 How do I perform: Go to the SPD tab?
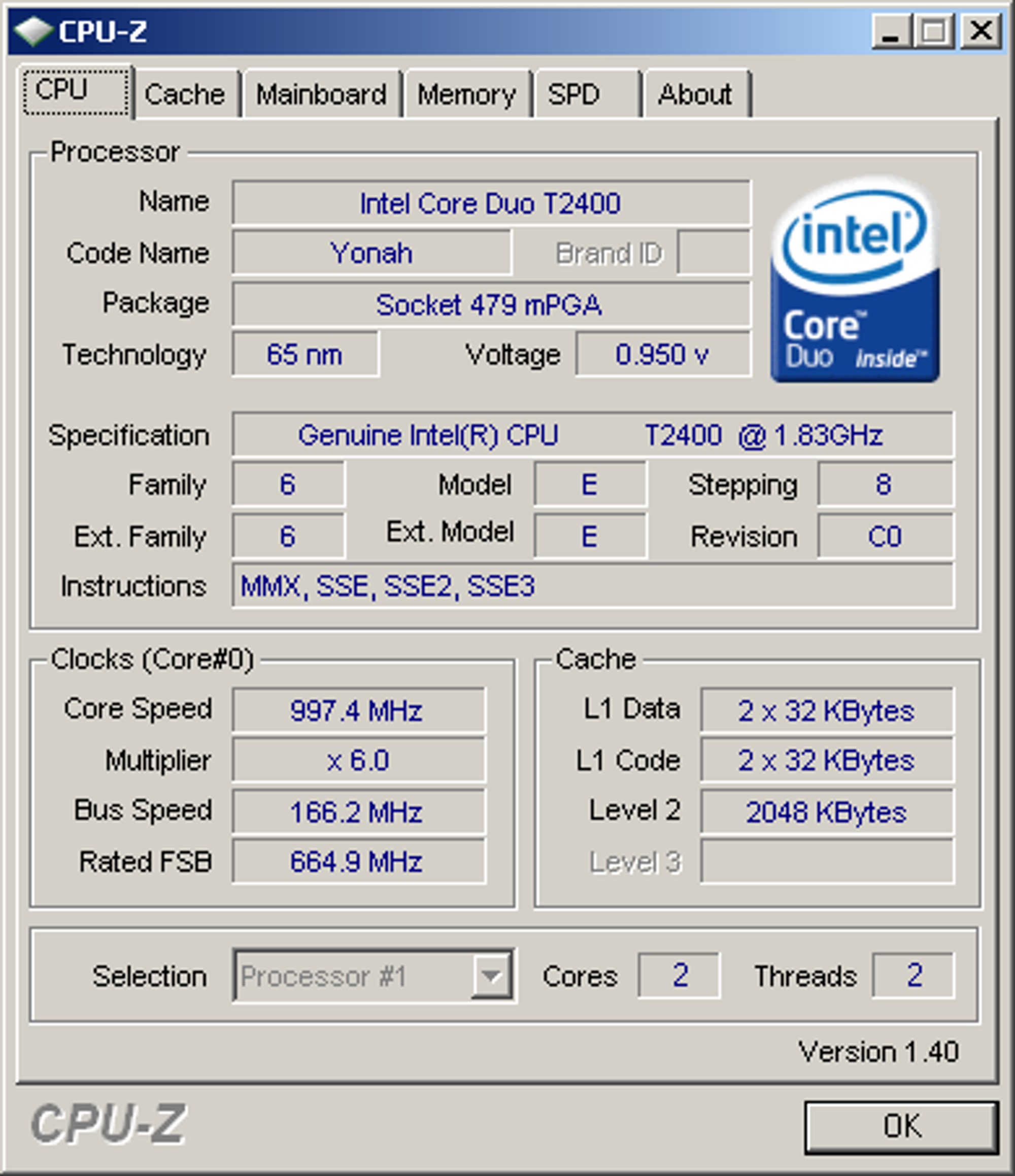pos(587,94)
